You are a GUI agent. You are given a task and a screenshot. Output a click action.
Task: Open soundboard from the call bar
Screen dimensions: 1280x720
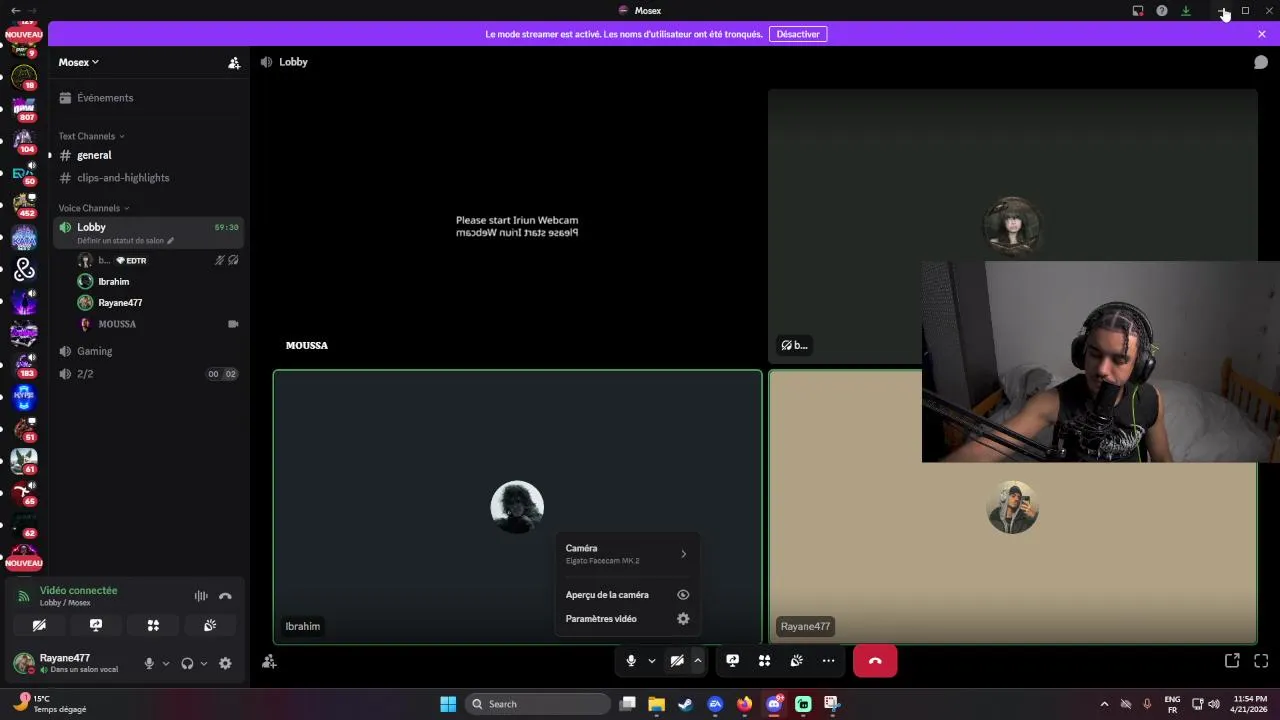coord(797,661)
